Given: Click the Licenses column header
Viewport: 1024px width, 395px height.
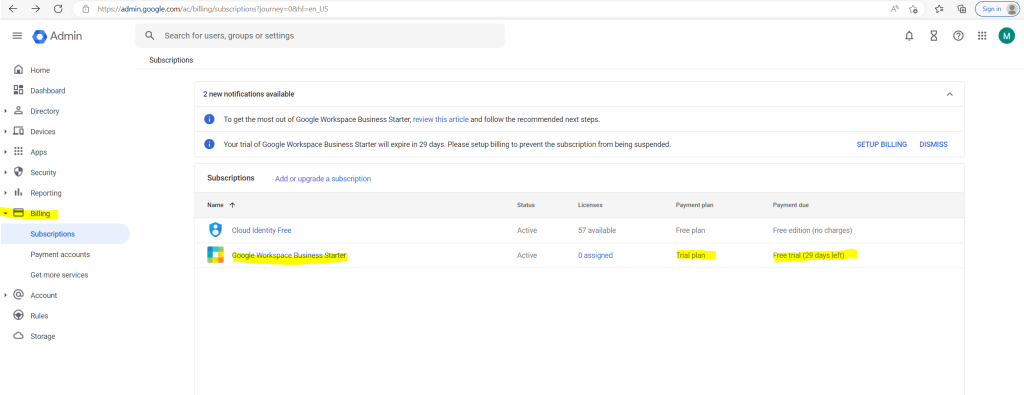Looking at the screenshot, I should pos(590,205).
